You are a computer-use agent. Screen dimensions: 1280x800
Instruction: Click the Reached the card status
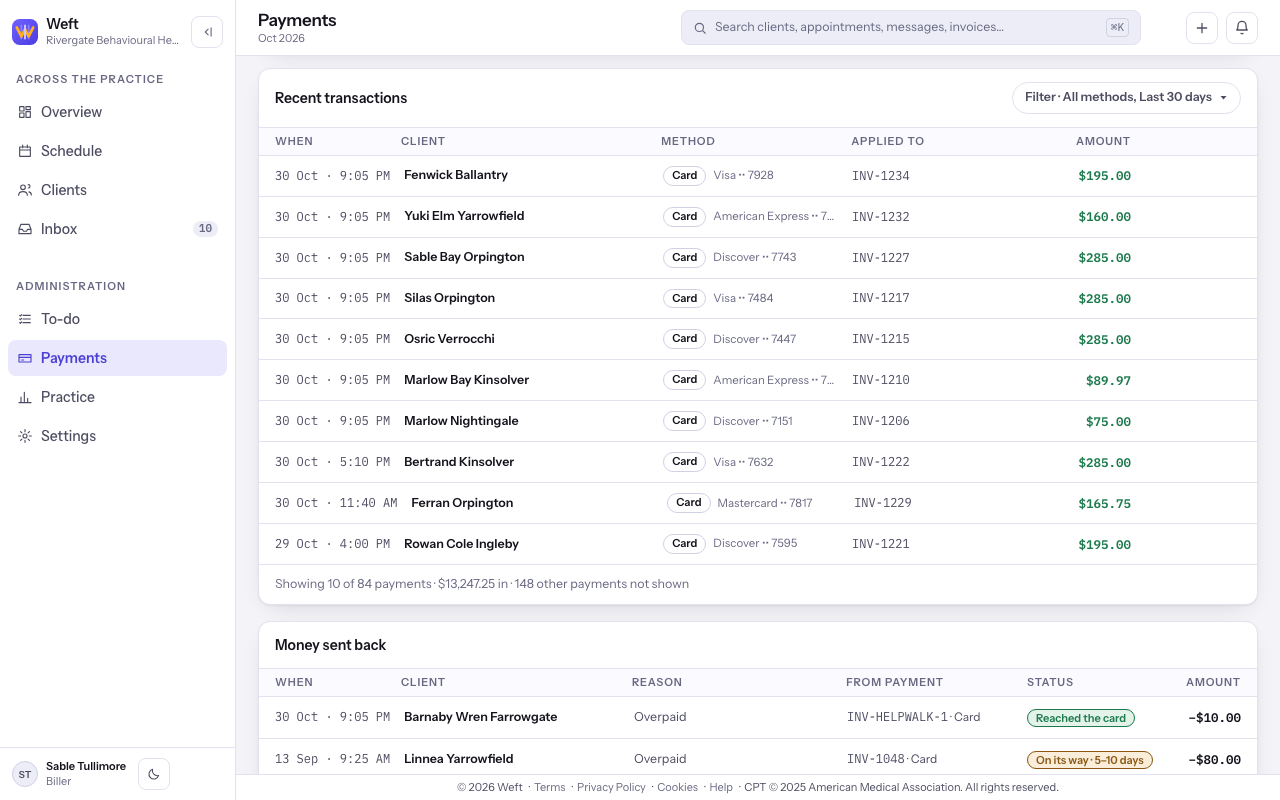coord(1081,718)
